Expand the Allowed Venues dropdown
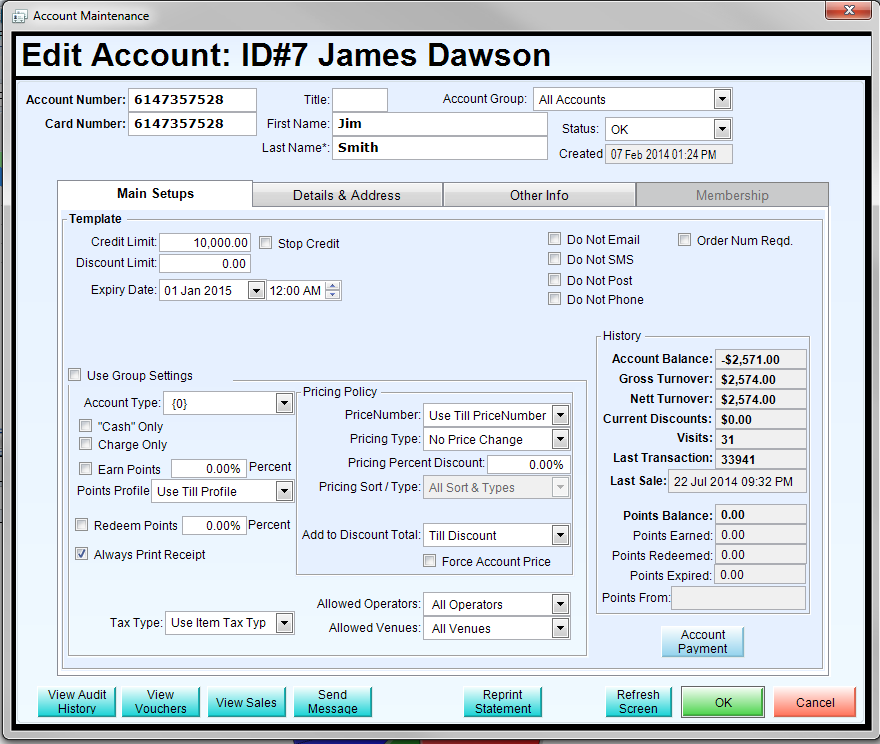 coord(560,629)
